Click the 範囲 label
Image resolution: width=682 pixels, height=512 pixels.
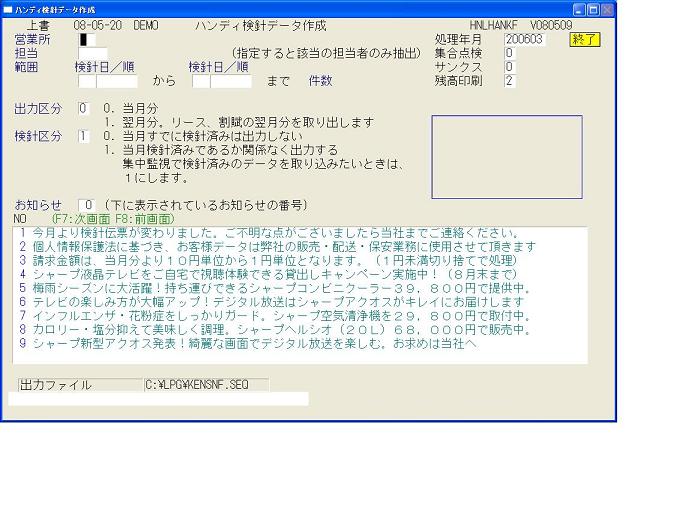coord(26,67)
